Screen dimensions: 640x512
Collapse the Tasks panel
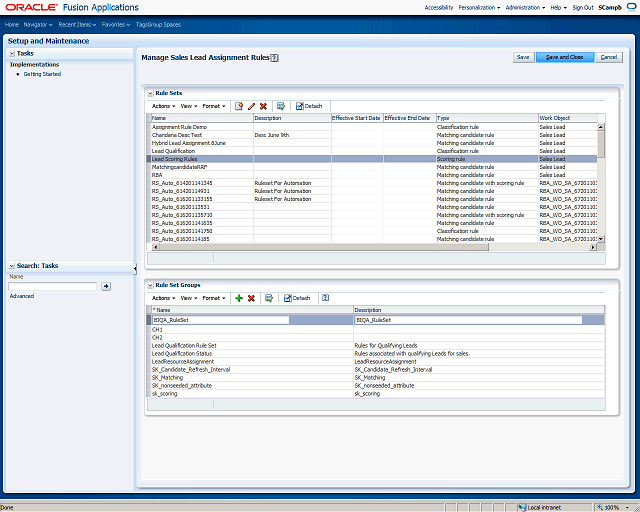(x=12, y=53)
